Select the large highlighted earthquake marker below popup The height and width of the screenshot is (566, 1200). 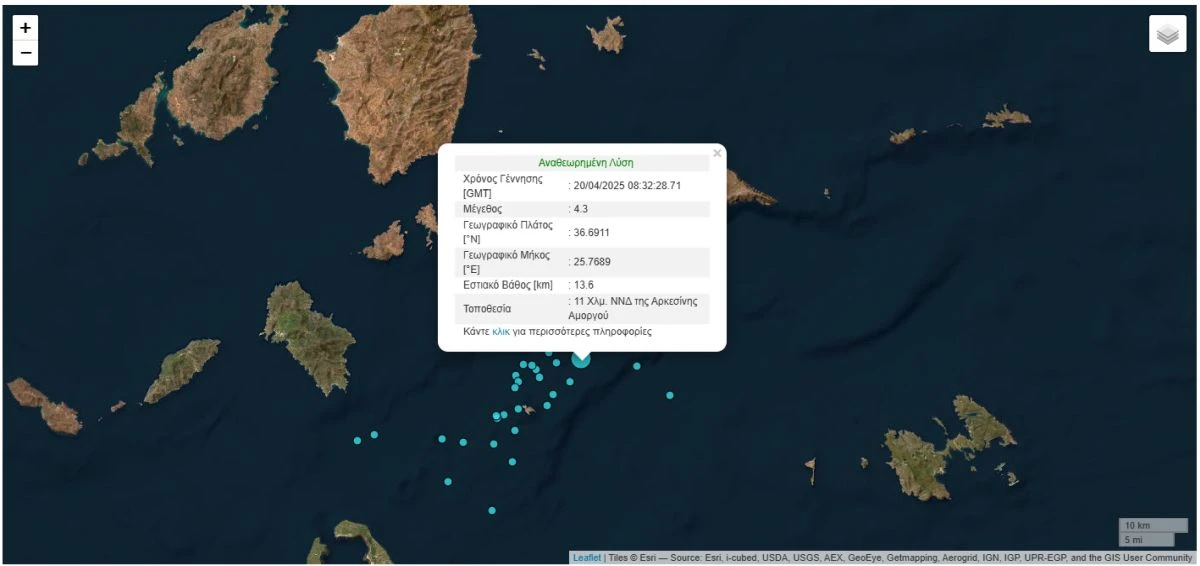pos(581,358)
